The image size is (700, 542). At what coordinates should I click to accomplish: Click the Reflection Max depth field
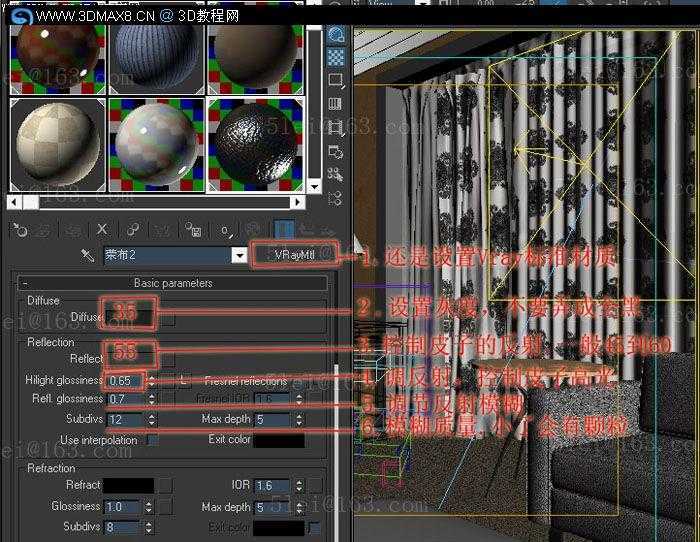[273, 420]
